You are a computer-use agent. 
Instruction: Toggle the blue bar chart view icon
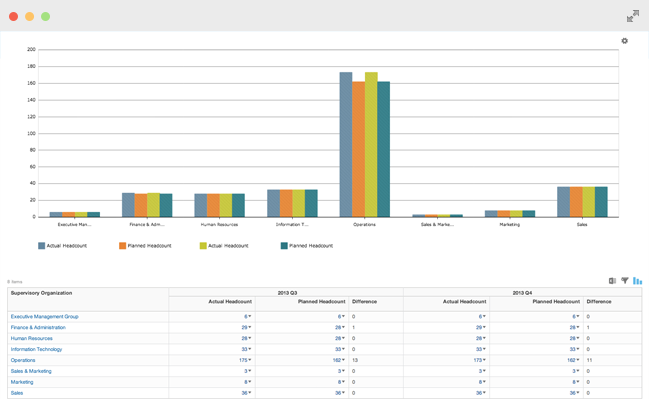(x=637, y=281)
